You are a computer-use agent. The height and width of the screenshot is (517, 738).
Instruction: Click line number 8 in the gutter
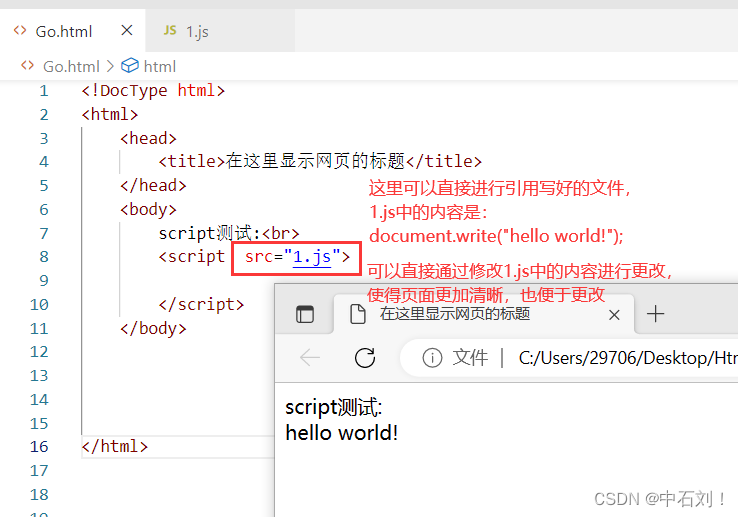[x=44, y=257]
